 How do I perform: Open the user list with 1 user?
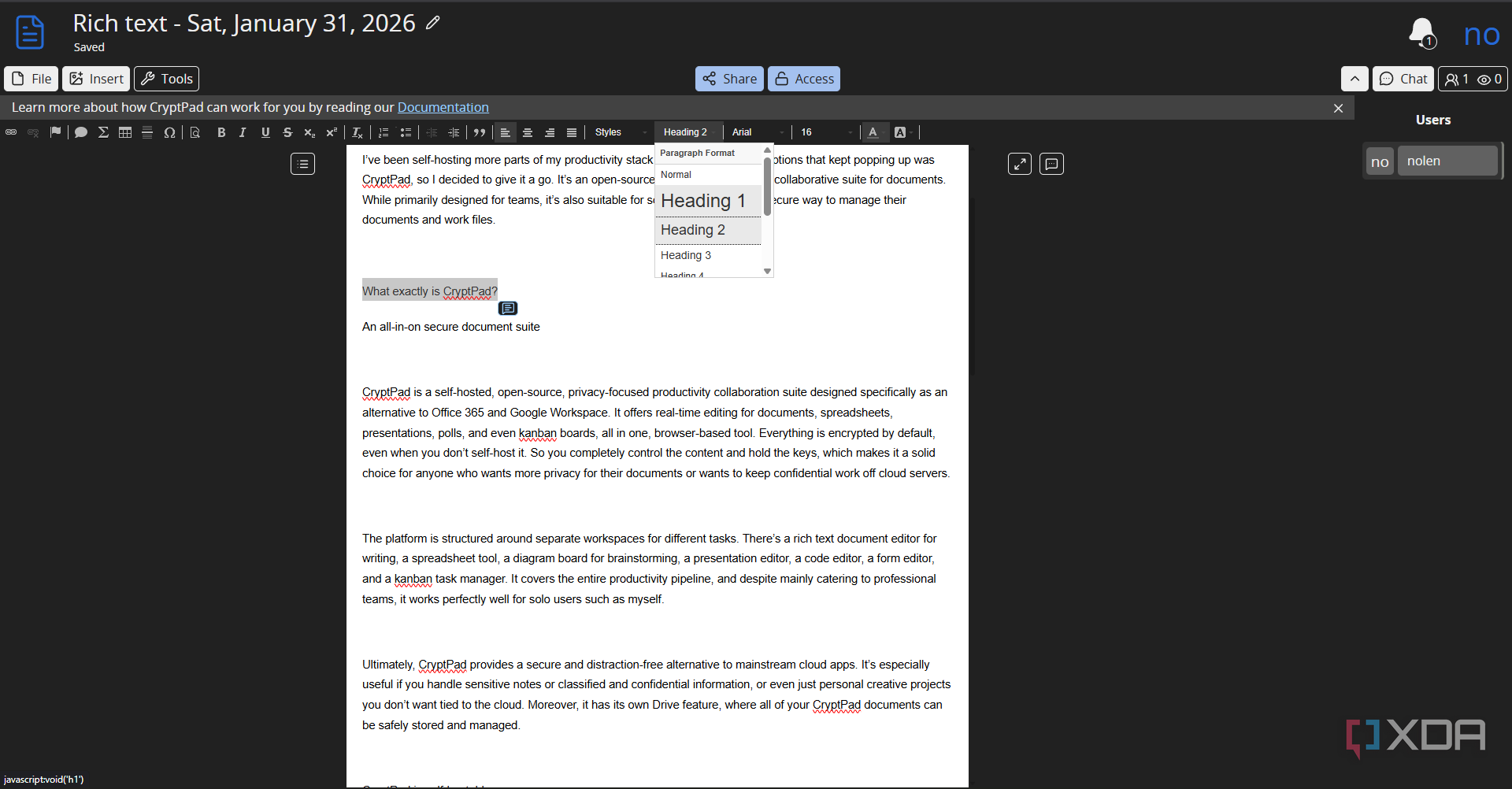tap(1473, 79)
